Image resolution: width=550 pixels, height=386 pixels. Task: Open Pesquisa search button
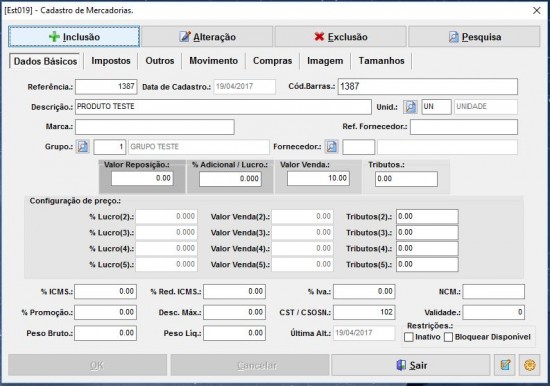click(x=474, y=36)
